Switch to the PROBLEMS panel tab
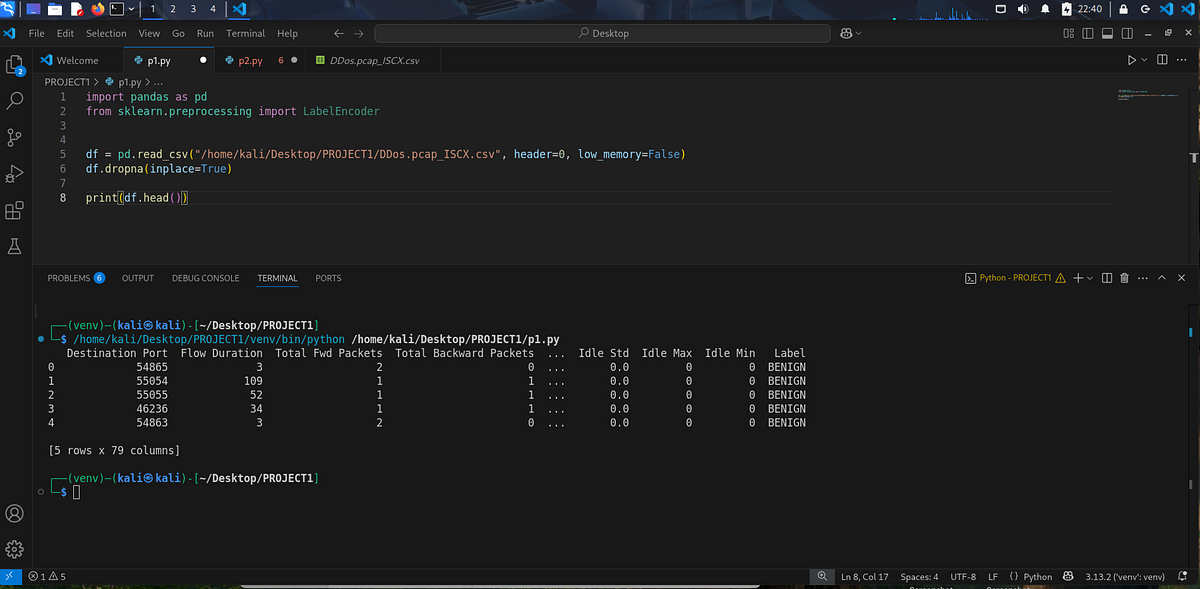The image size is (1200, 589). 69,278
